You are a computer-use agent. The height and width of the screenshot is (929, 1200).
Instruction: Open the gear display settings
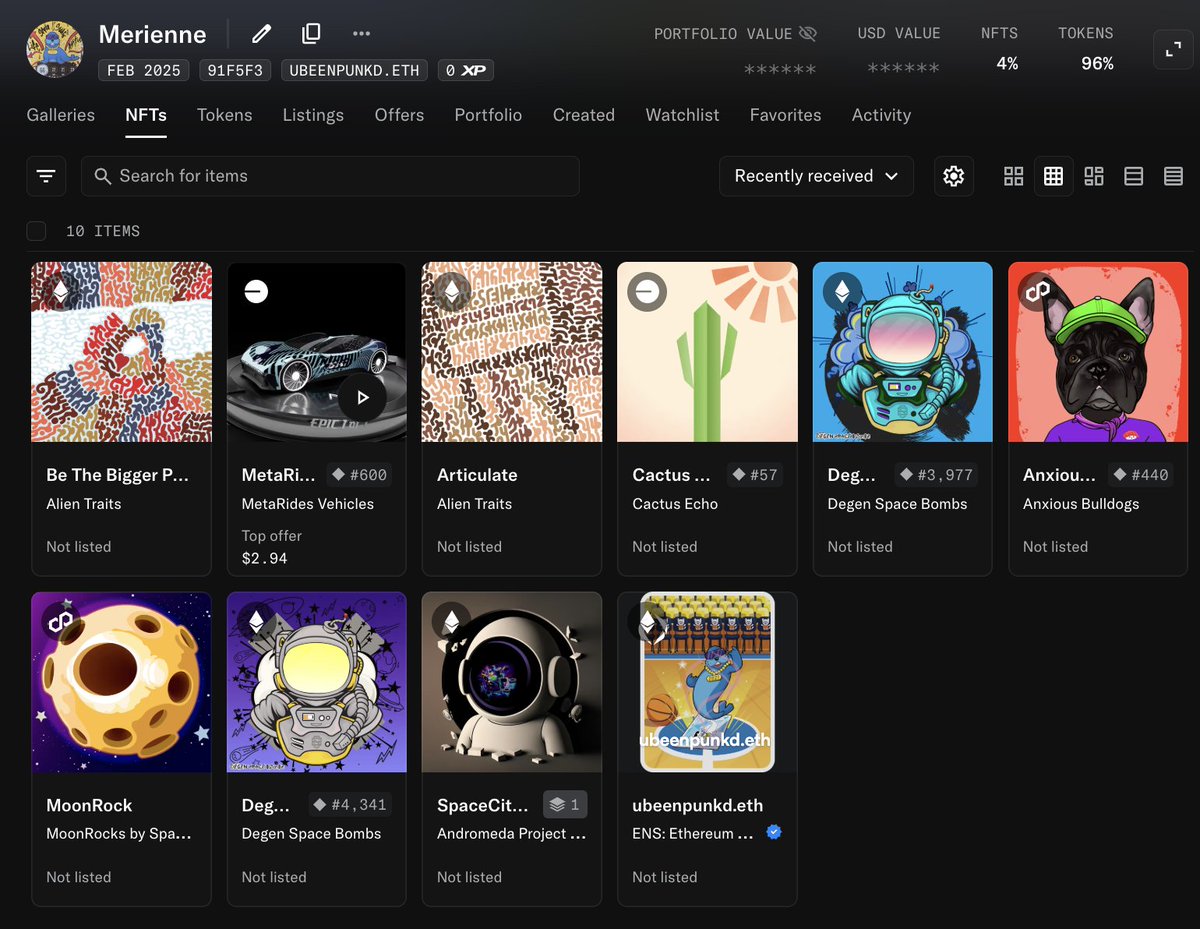point(953,176)
